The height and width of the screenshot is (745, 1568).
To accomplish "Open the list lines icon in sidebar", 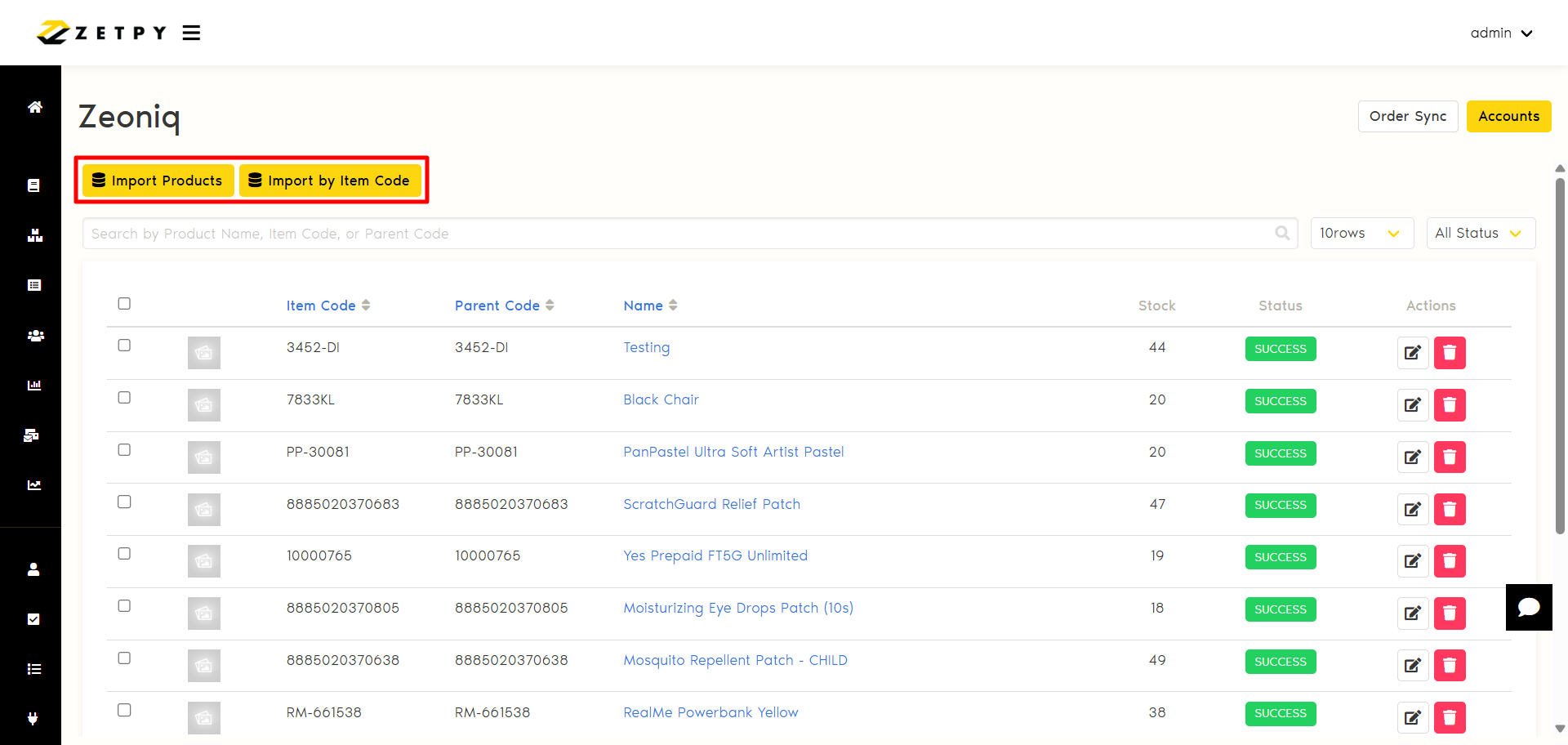I will click(x=34, y=285).
